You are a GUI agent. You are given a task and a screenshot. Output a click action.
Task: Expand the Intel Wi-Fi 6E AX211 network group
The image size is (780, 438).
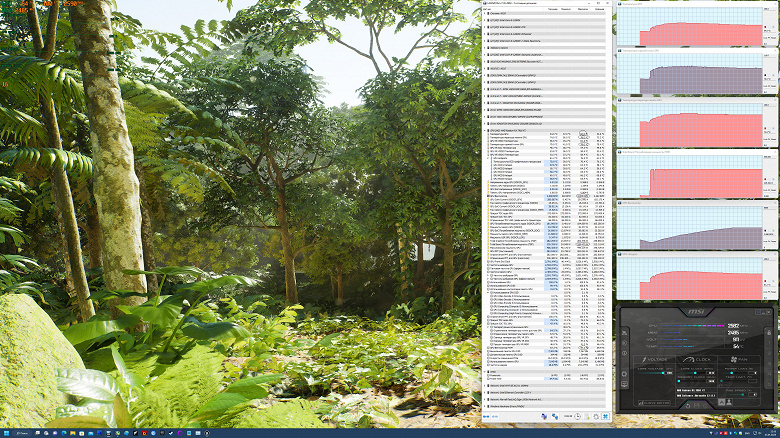click(x=485, y=386)
